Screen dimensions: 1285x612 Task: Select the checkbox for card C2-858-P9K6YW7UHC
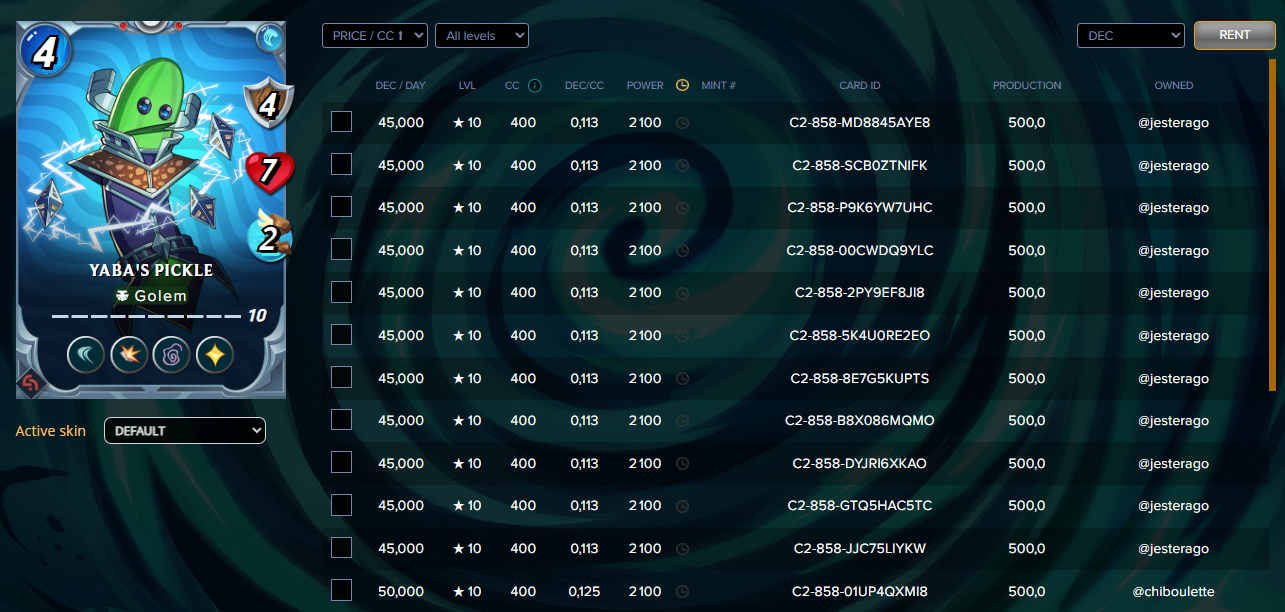[x=342, y=207]
